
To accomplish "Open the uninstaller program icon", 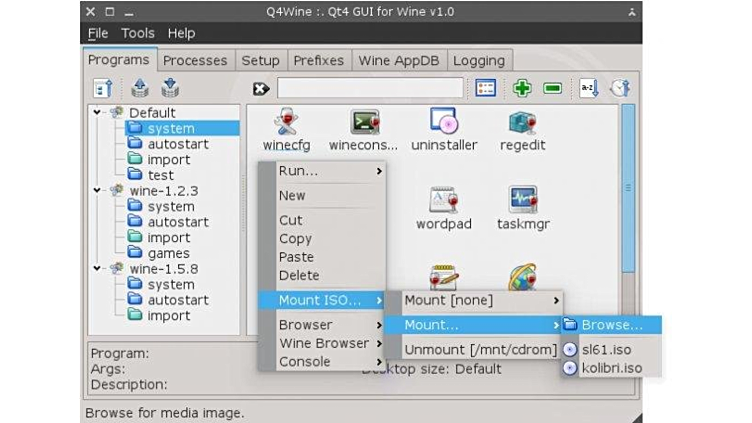I will point(444,123).
